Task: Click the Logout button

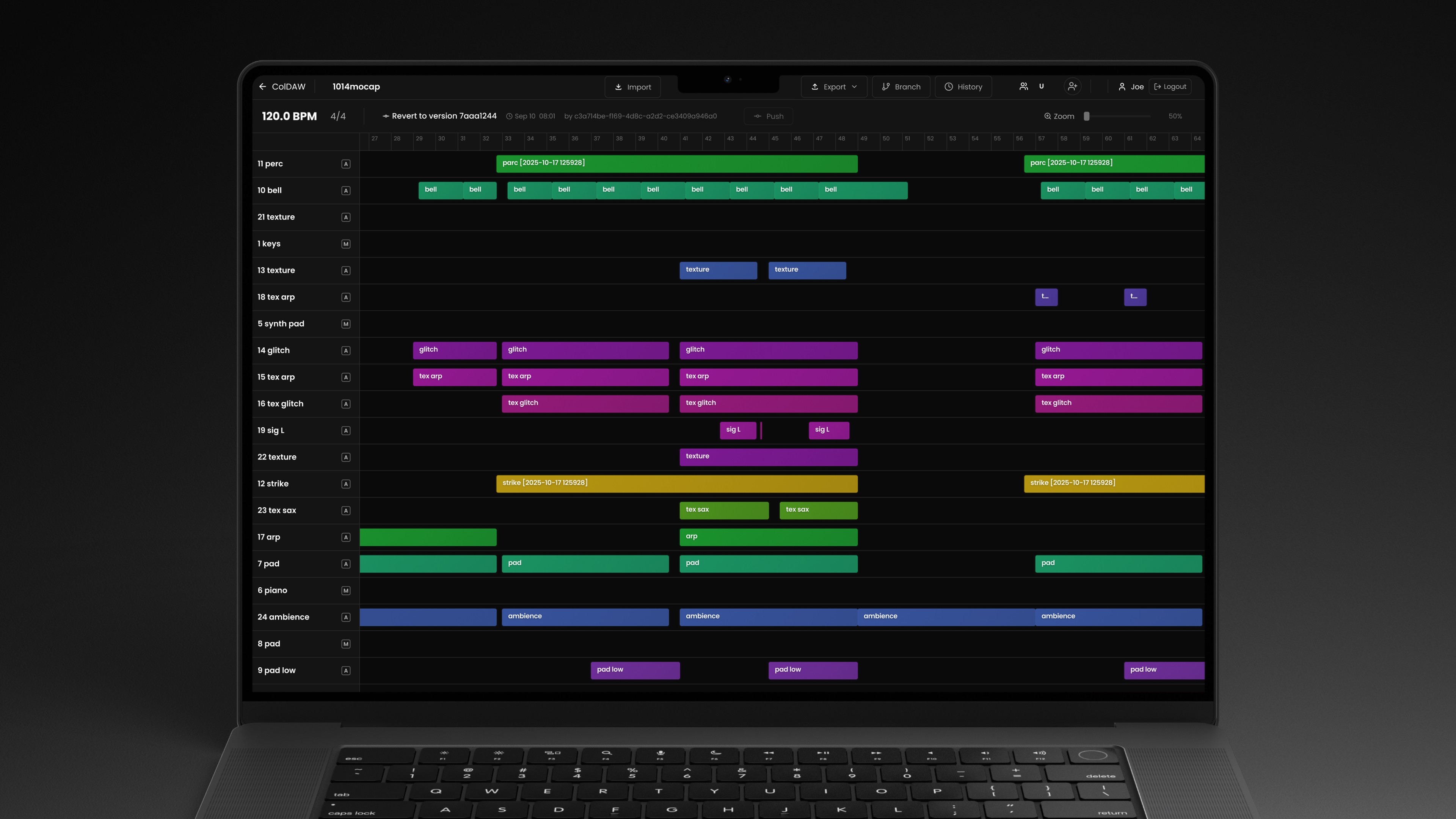Action: pos(1169,86)
